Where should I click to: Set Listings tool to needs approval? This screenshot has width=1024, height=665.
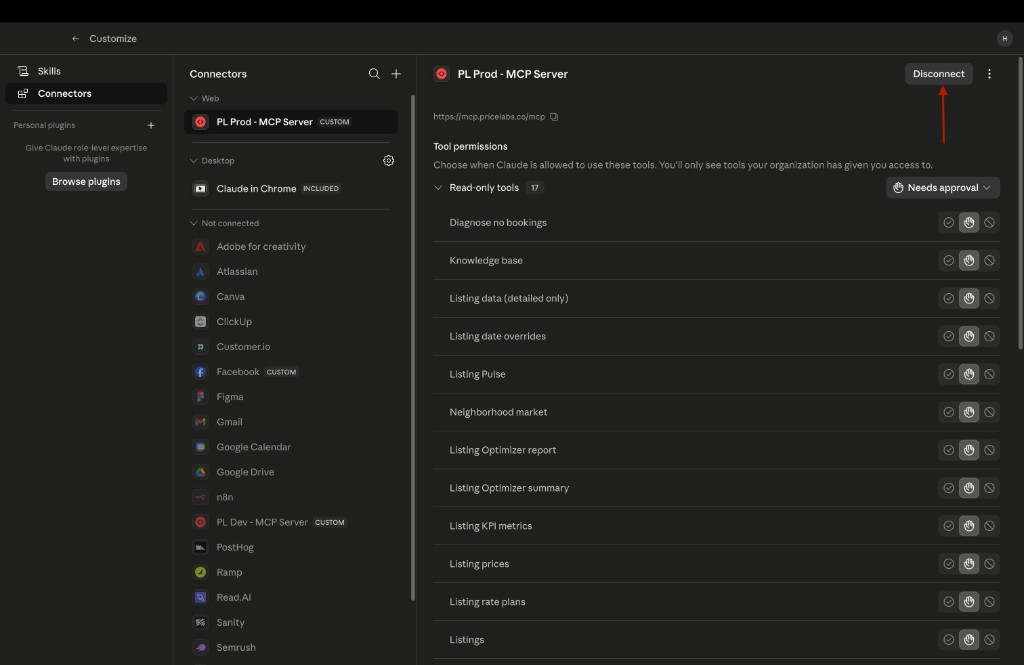point(969,640)
